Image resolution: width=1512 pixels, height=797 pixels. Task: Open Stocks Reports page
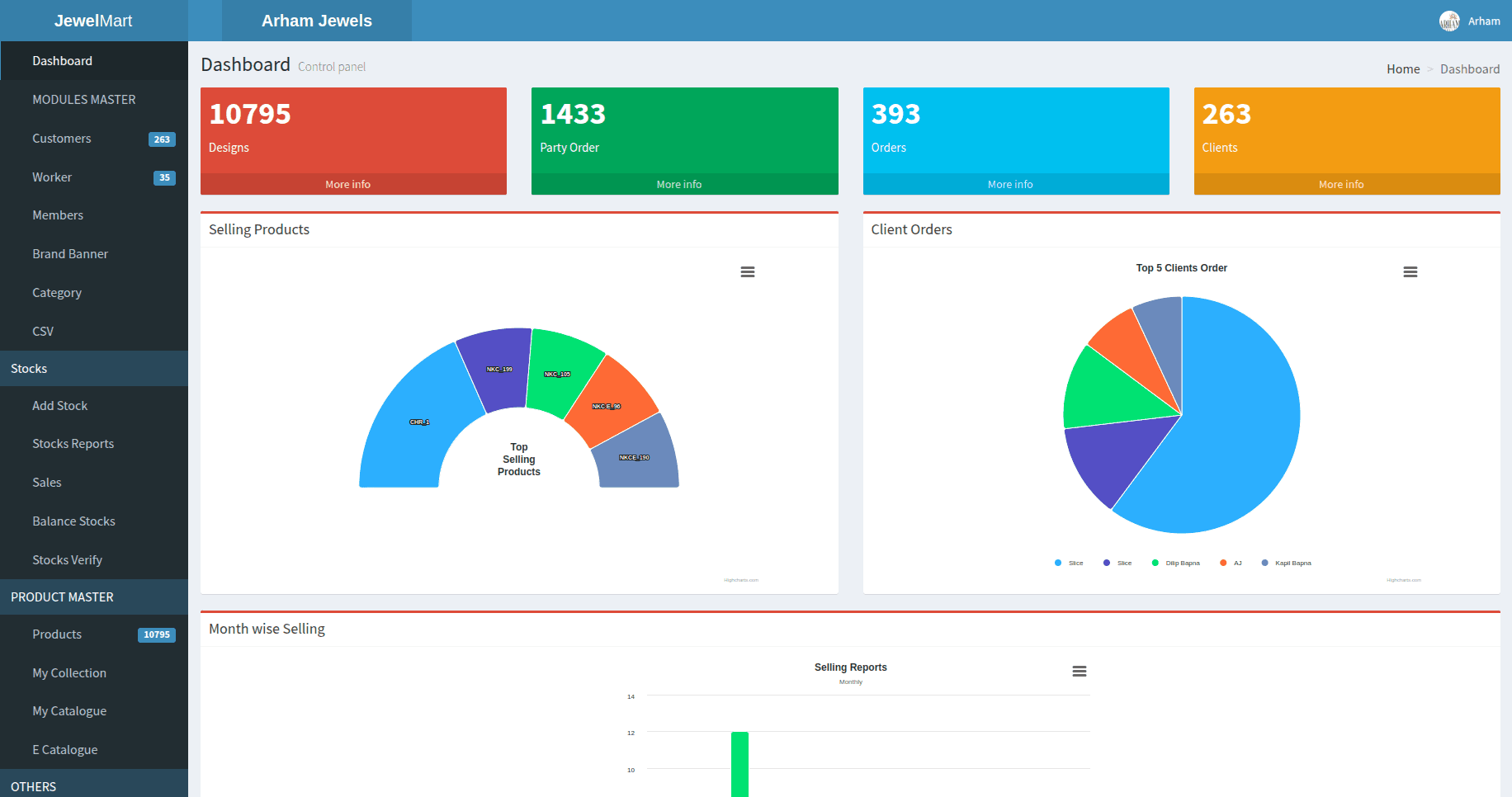point(94,444)
